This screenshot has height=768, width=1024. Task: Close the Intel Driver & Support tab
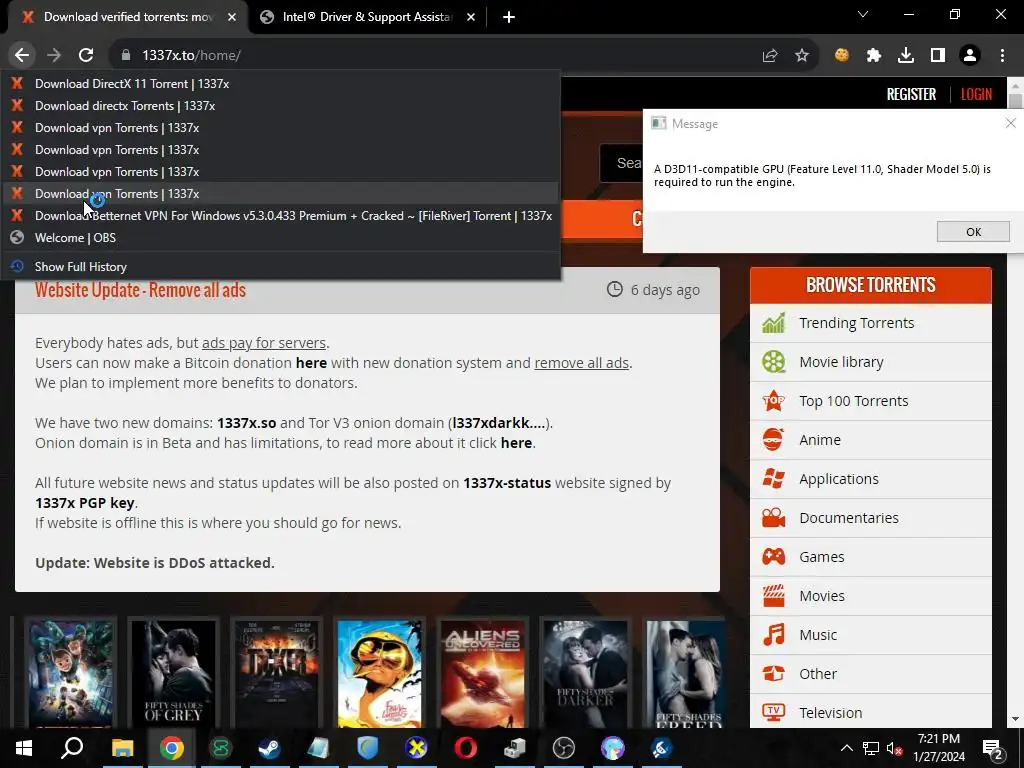(x=471, y=18)
